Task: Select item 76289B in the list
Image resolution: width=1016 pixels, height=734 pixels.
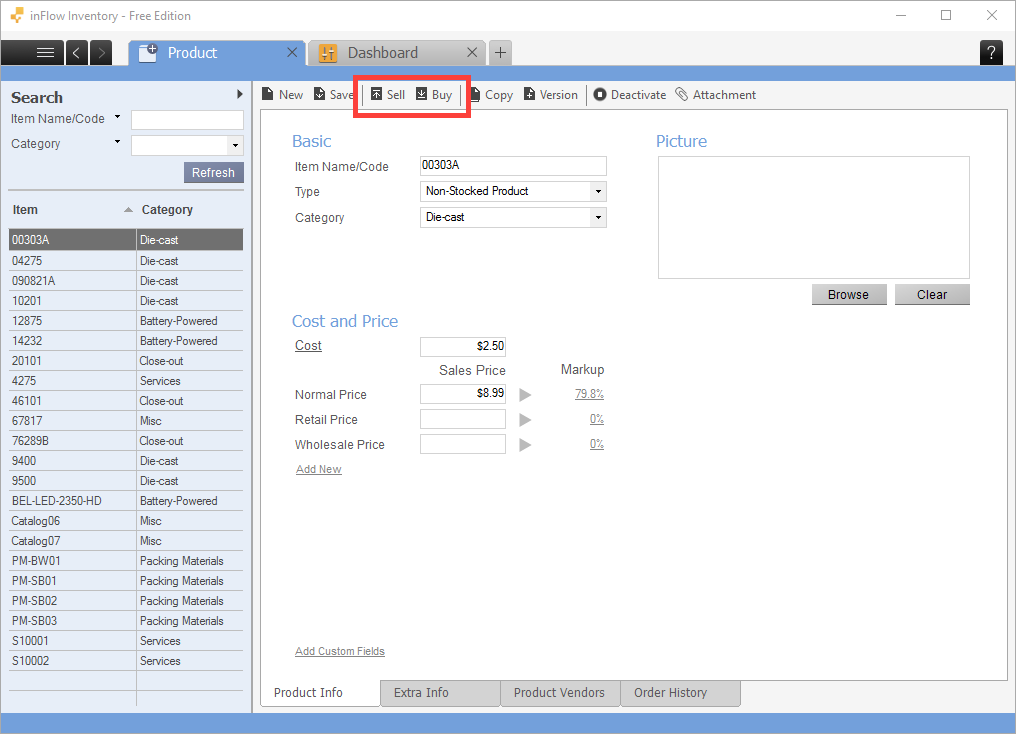Action: point(126,441)
